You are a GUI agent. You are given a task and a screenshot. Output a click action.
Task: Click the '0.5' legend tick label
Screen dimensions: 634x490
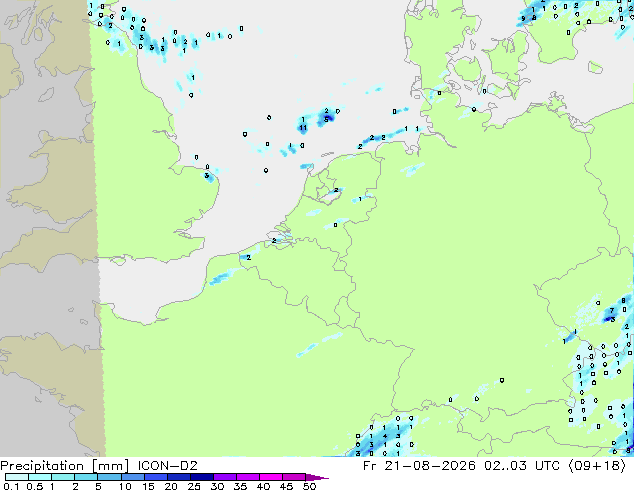coord(34,486)
